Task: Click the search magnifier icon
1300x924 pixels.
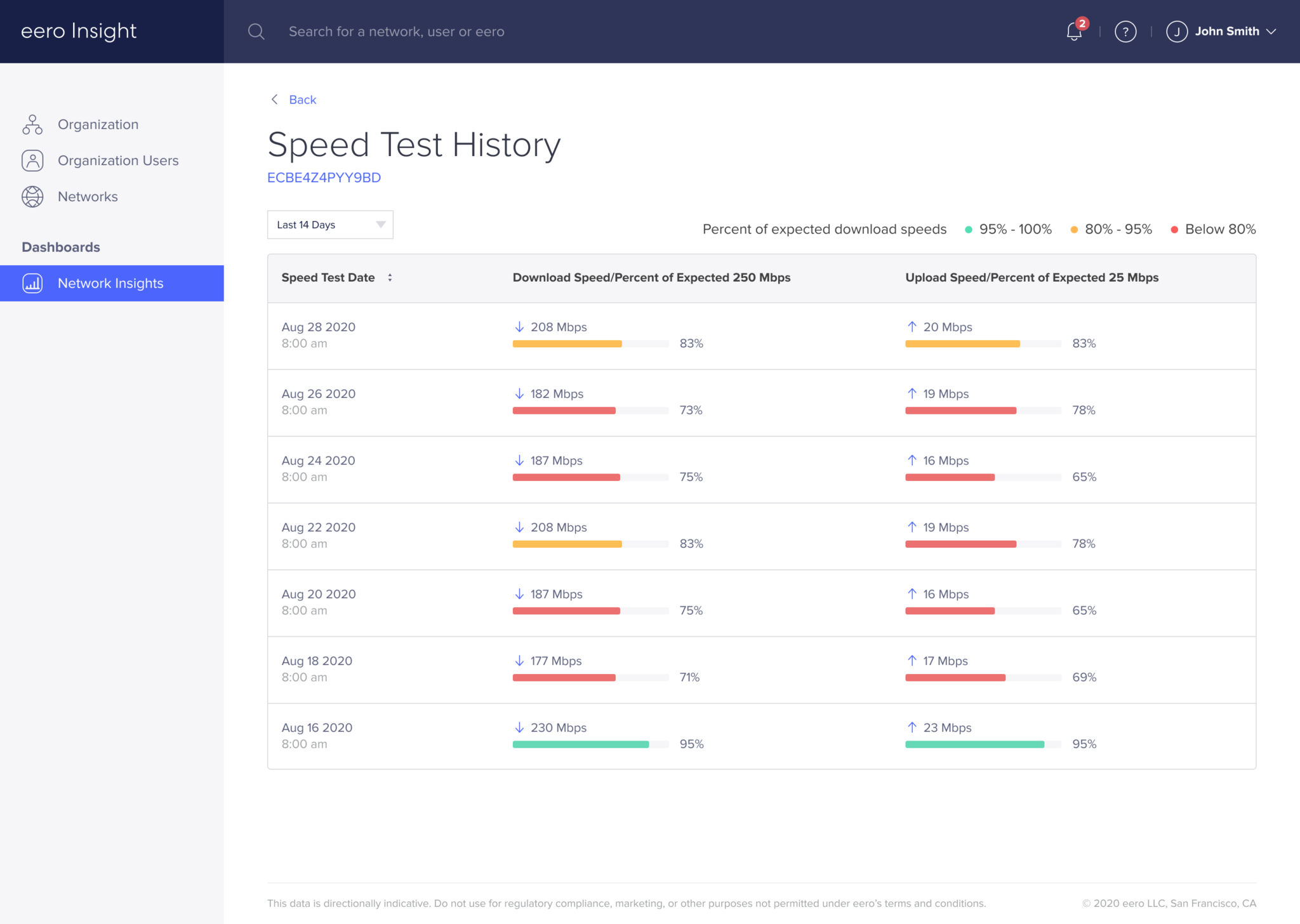Action: [256, 32]
